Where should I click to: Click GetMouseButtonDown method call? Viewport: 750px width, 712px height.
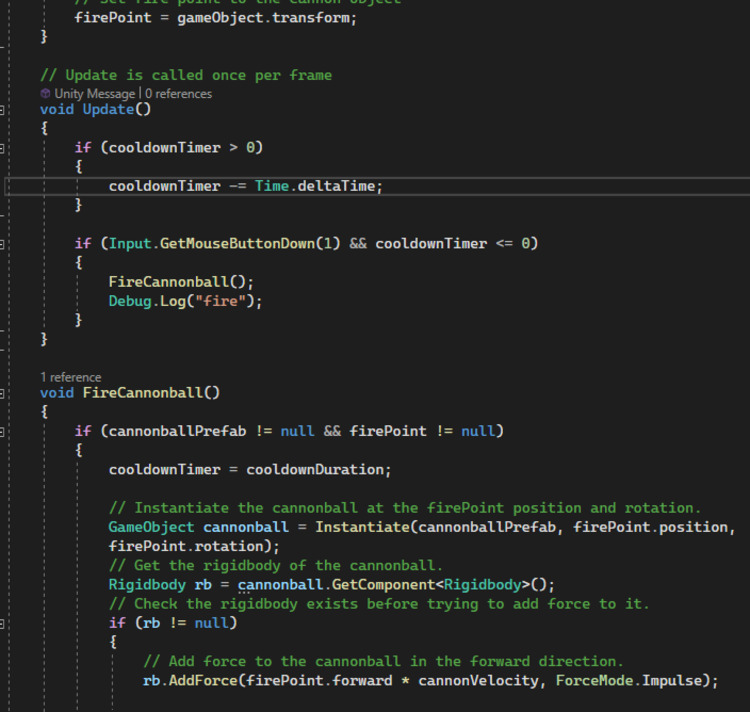pos(237,244)
